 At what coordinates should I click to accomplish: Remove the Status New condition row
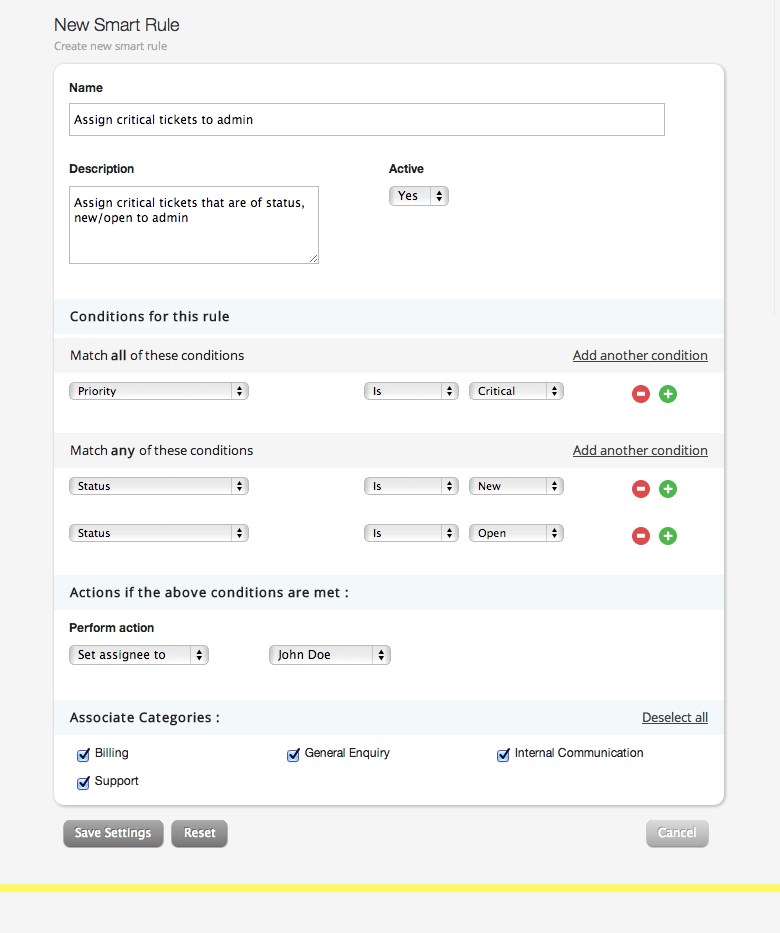641,489
